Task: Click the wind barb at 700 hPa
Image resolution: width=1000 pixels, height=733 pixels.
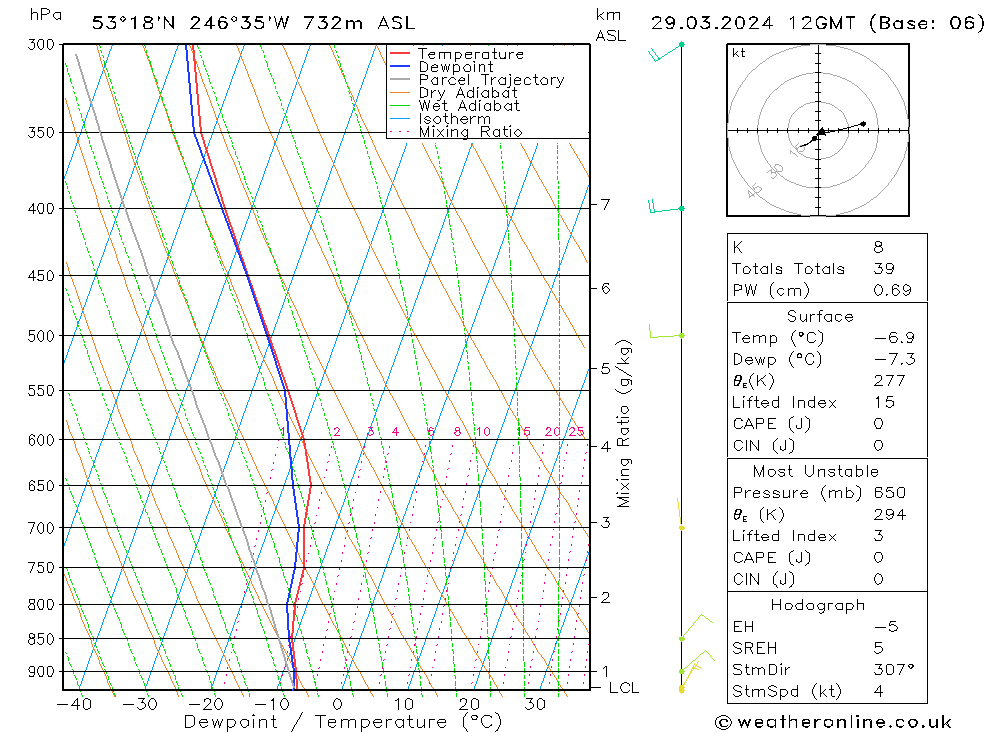Action: point(680,514)
